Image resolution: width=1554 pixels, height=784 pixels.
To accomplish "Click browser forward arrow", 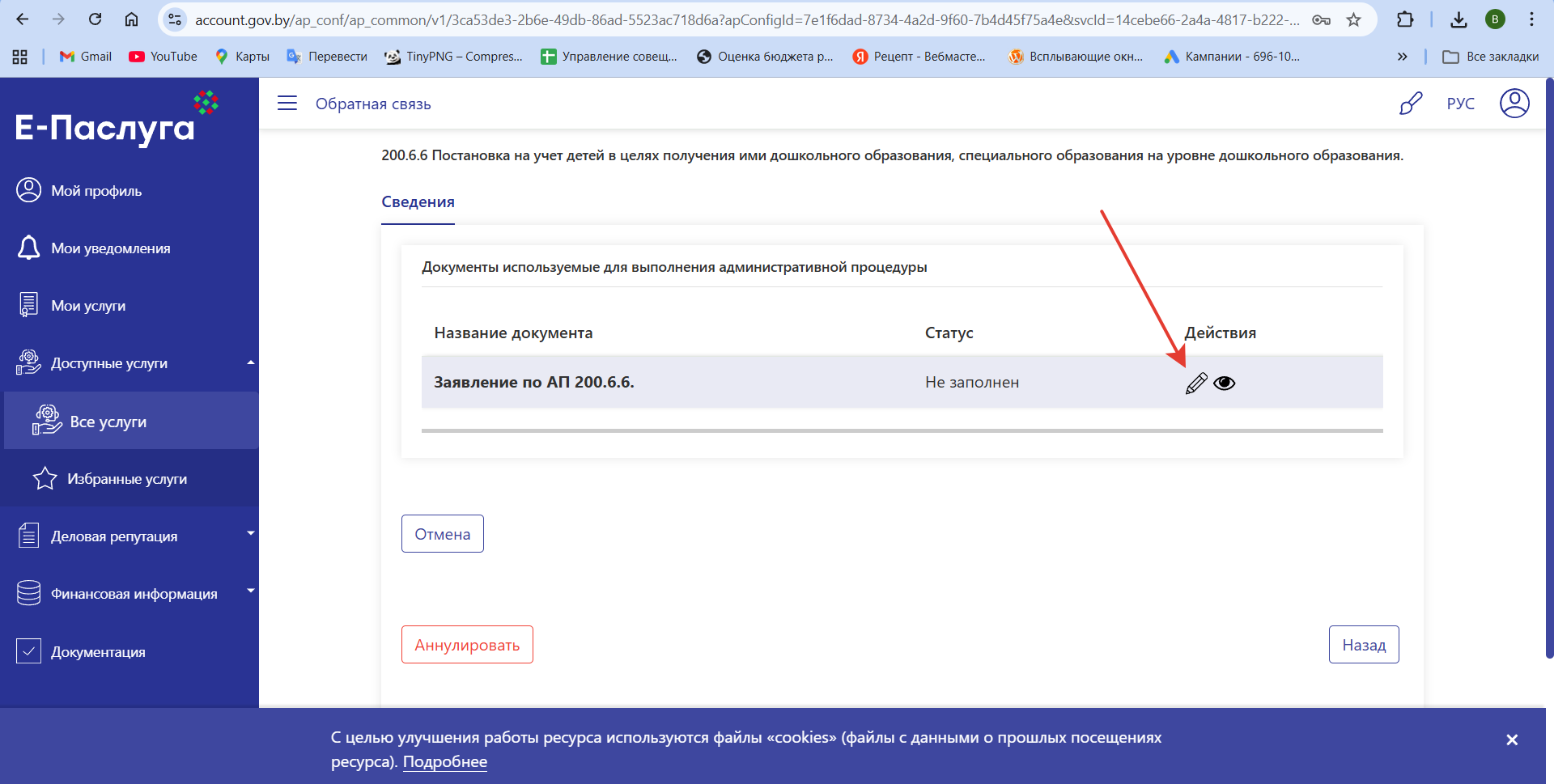I will [x=58, y=19].
